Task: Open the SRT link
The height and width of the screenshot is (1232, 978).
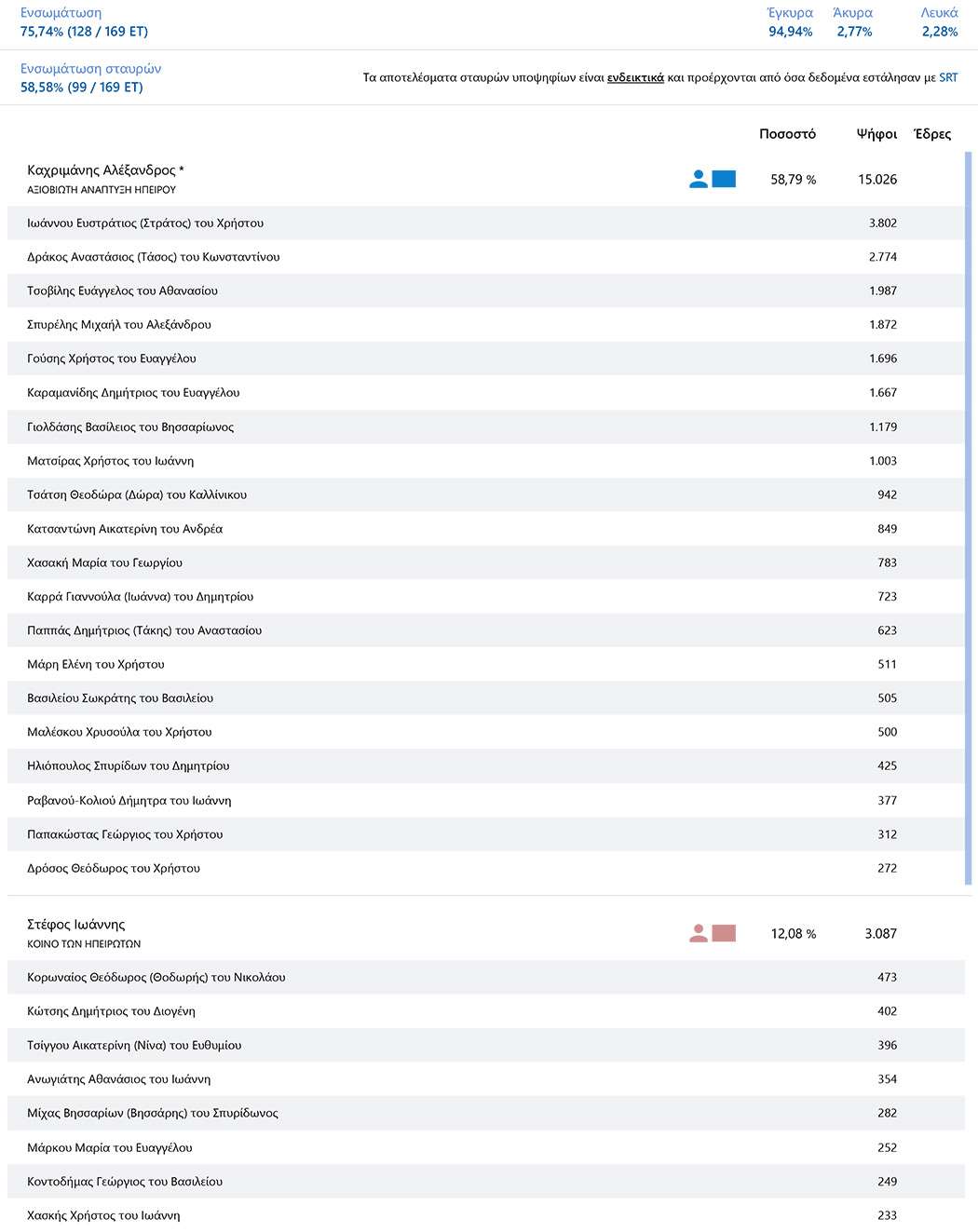Action: (x=948, y=77)
